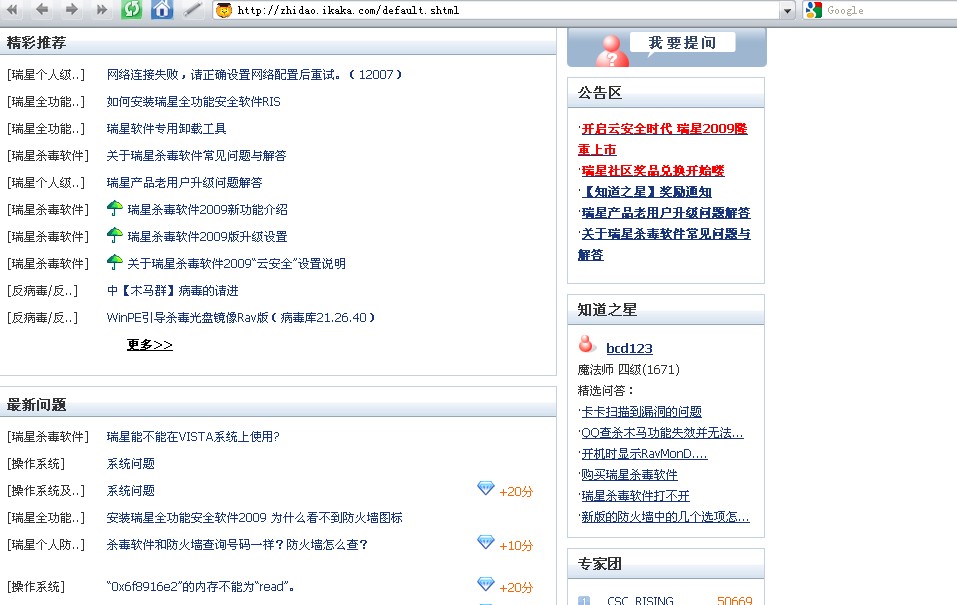Open user profile link bcd123
957x605 pixels.
click(629, 349)
